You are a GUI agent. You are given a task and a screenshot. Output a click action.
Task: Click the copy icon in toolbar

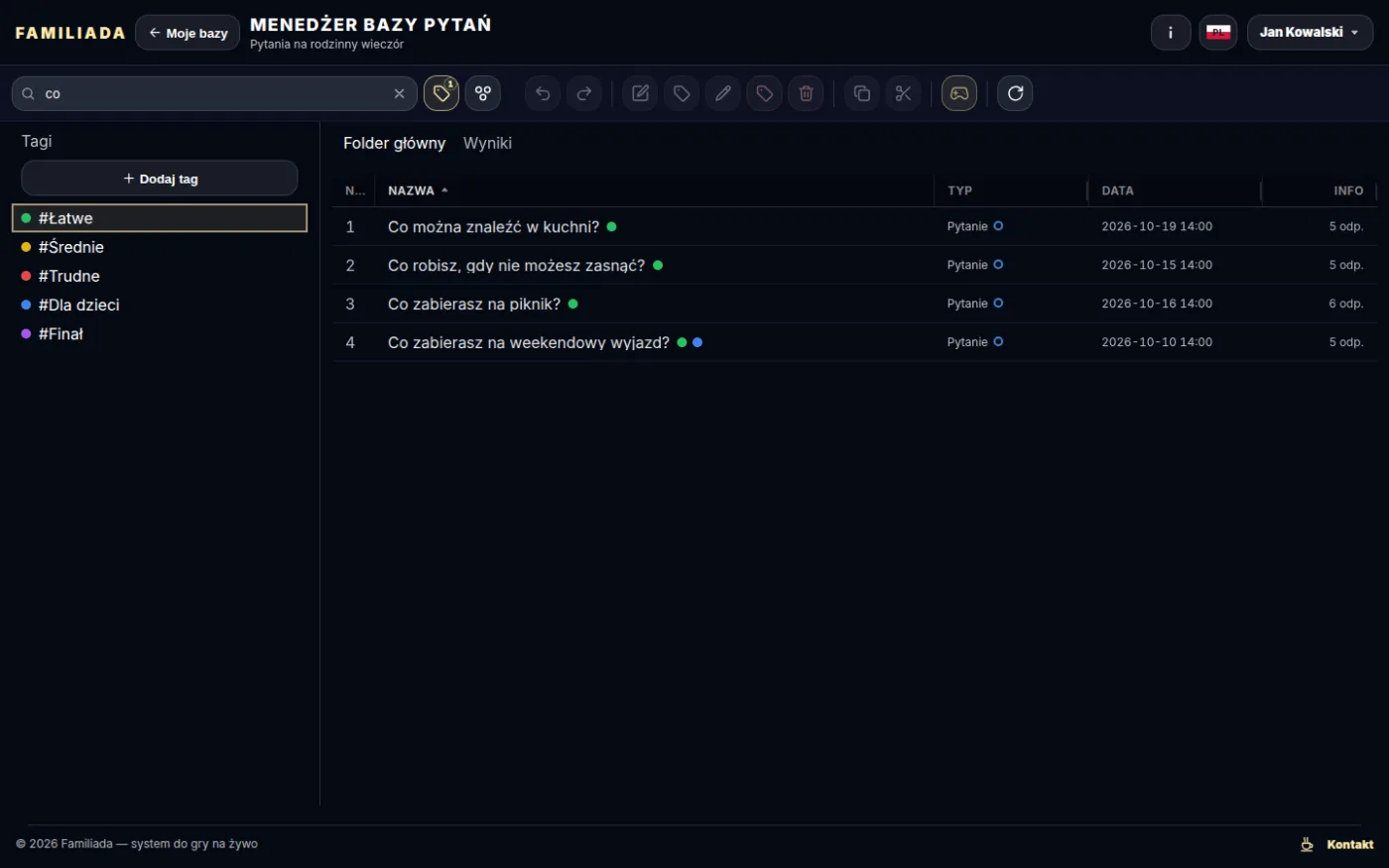(862, 93)
